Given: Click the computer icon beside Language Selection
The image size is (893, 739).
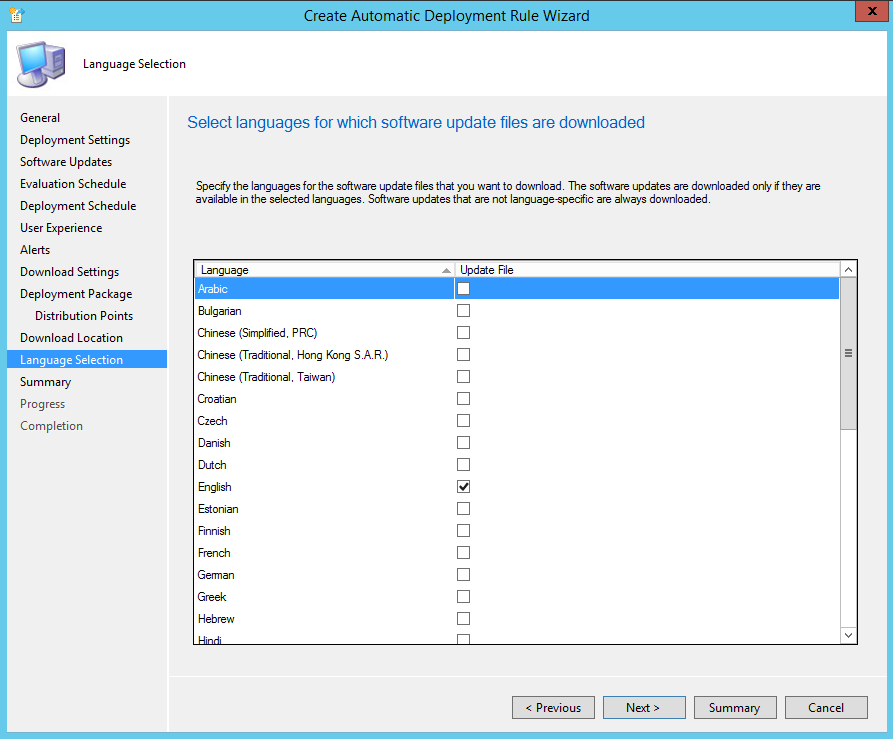Looking at the screenshot, I should tap(41, 65).
